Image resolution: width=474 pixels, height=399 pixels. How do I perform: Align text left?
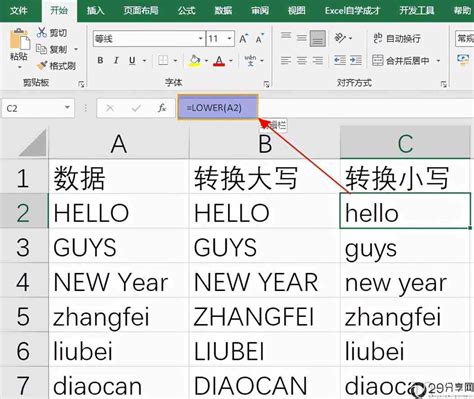(286, 60)
